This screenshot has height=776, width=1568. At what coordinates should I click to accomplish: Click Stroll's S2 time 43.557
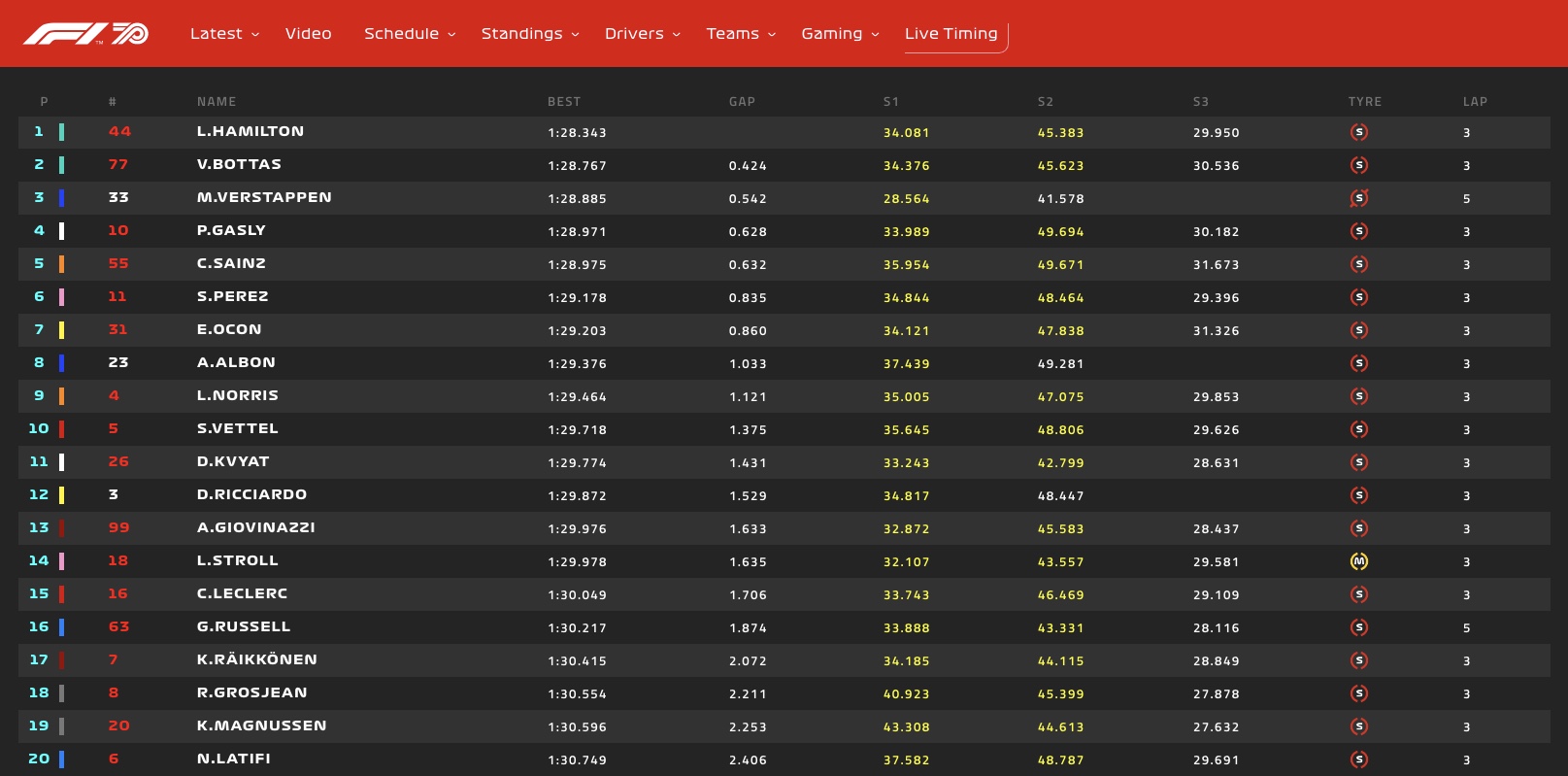[x=1060, y=562]
